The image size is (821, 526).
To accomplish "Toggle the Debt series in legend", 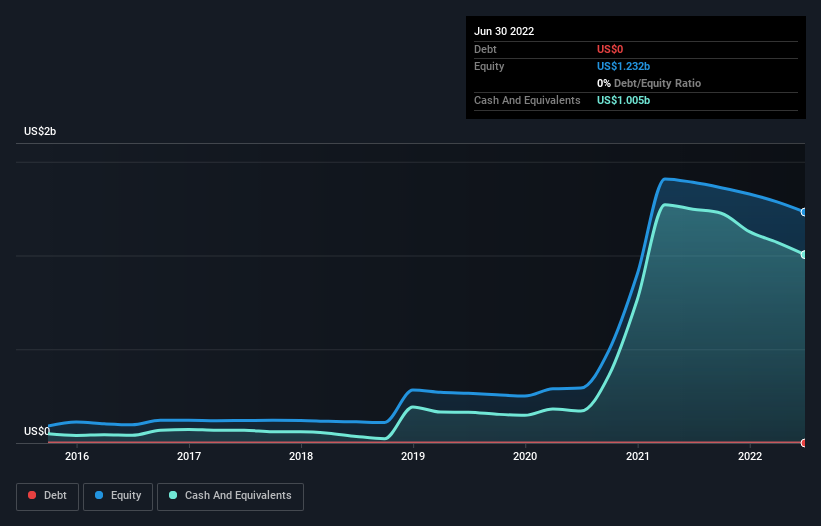I will pyautogui.click(x=48, y=496).
